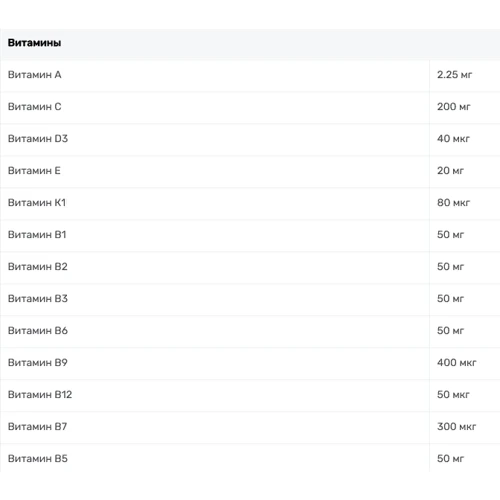Click the 80 мкг value
The width and height of the screenshot is (500, 500).
tap(453, 203)
